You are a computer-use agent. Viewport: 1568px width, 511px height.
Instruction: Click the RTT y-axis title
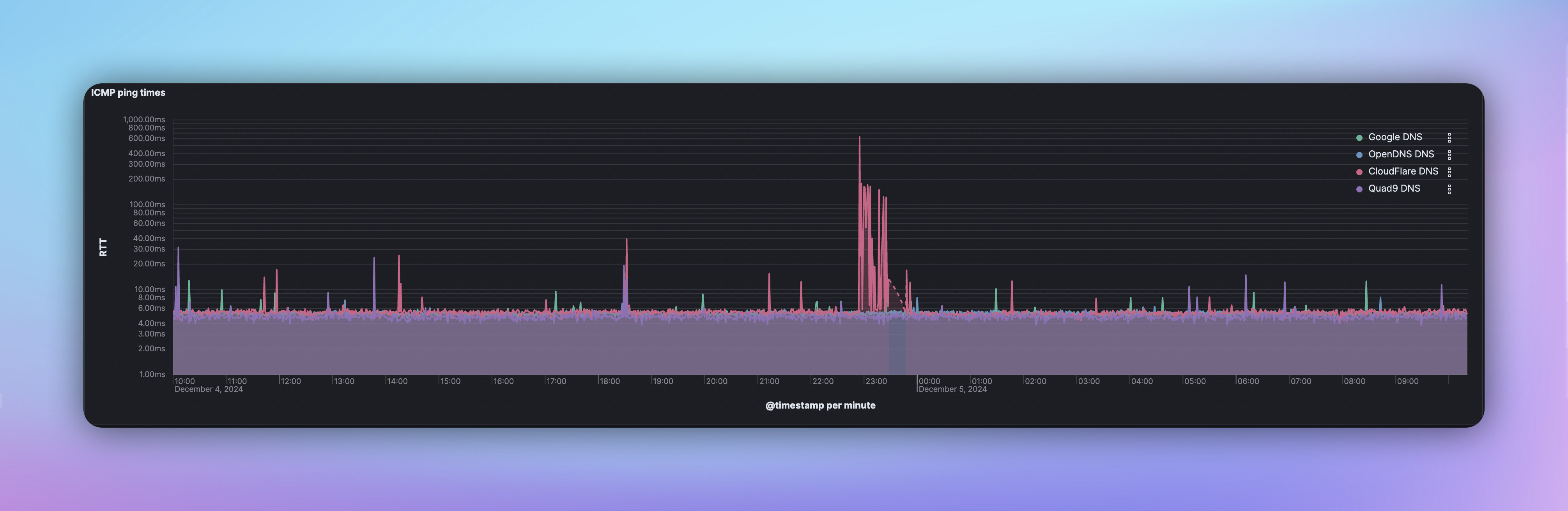point(103,247)
